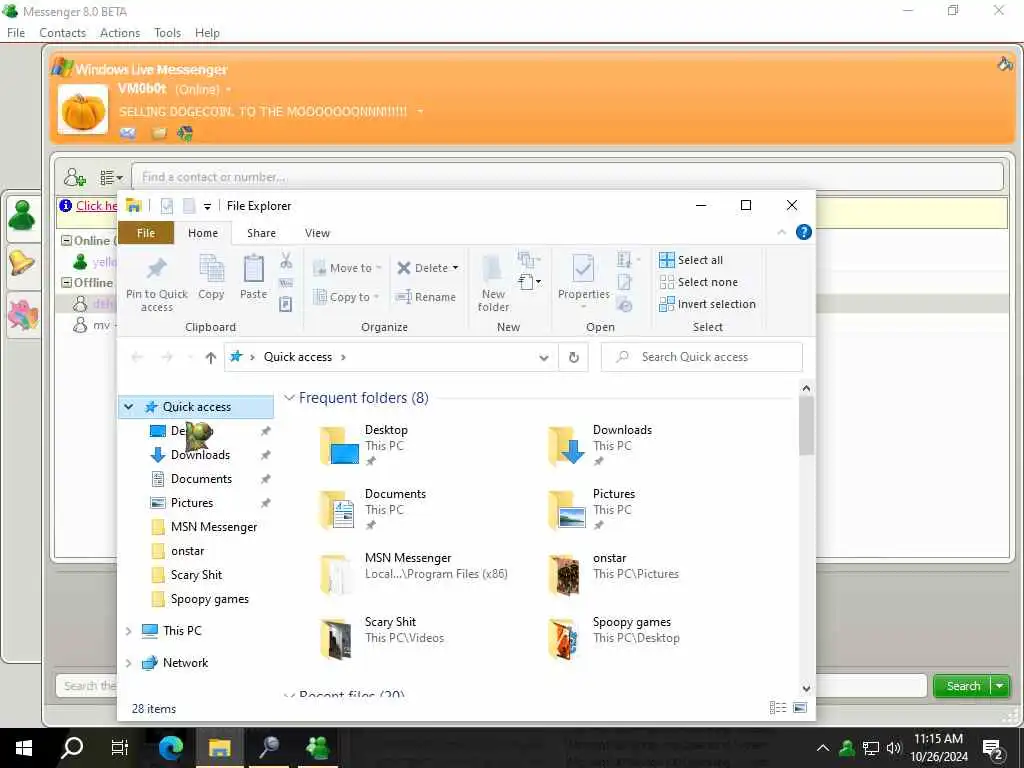This screenshot has width=1024, height=768.
Task: Open the Help menu in Messenger
Action: click(x=207, y=33)
